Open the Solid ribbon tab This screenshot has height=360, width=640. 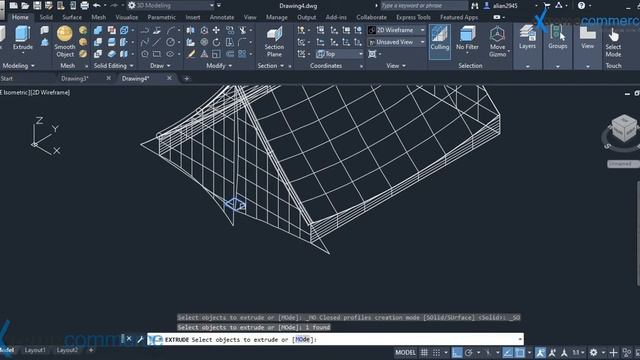point(46,17)
